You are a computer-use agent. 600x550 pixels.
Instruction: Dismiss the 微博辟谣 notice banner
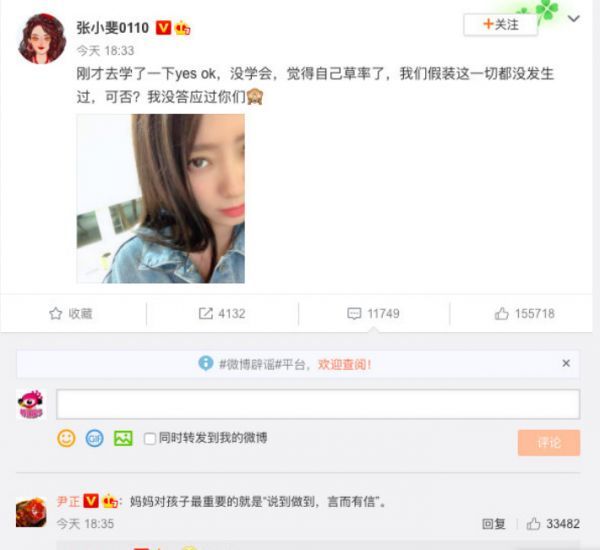tap(566, 363)
